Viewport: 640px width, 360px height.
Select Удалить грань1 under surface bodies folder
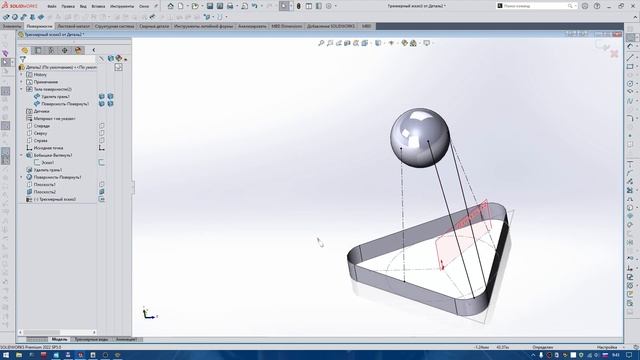coord(56,97)
